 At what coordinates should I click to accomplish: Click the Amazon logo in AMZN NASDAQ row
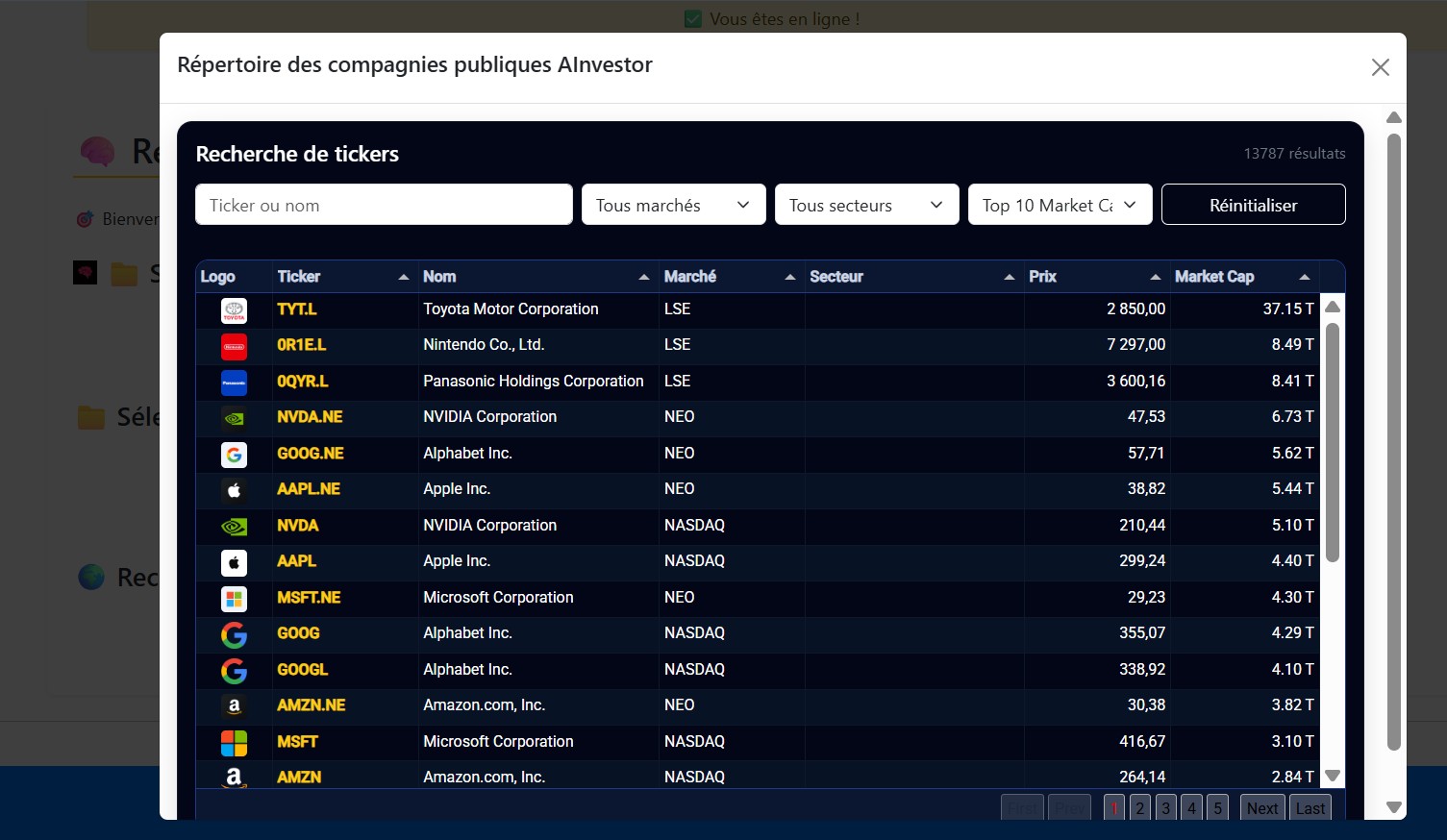(x=234, y=777)
